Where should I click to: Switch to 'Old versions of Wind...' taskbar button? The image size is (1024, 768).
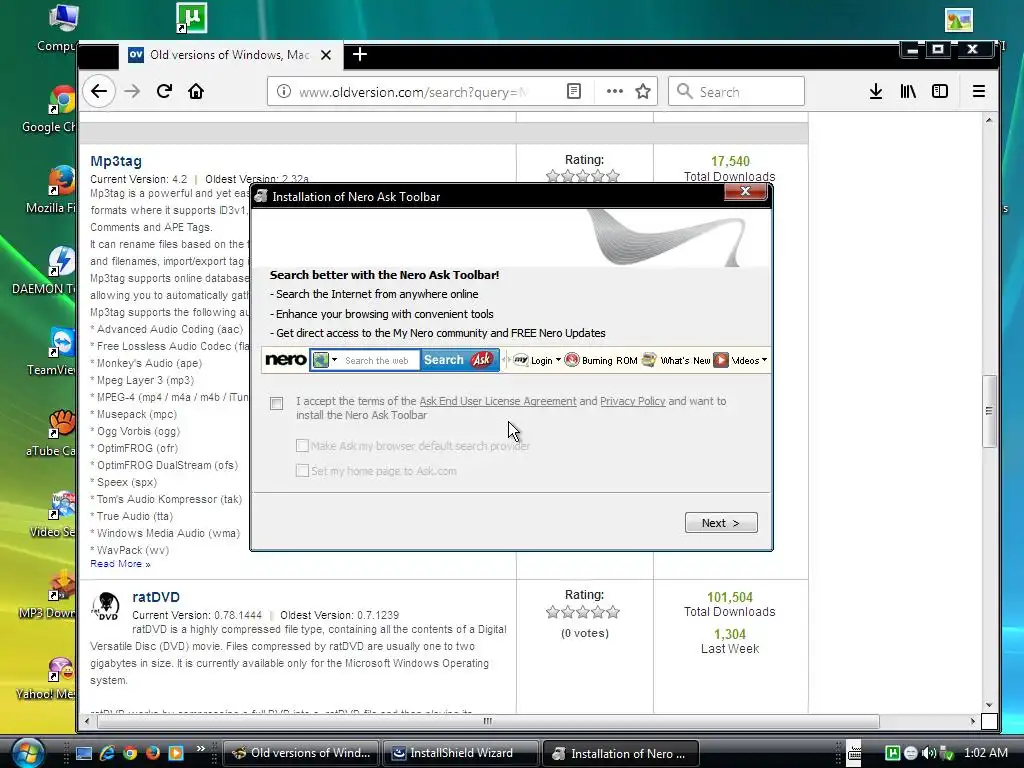pyautogui.click(x=301, y=753)
